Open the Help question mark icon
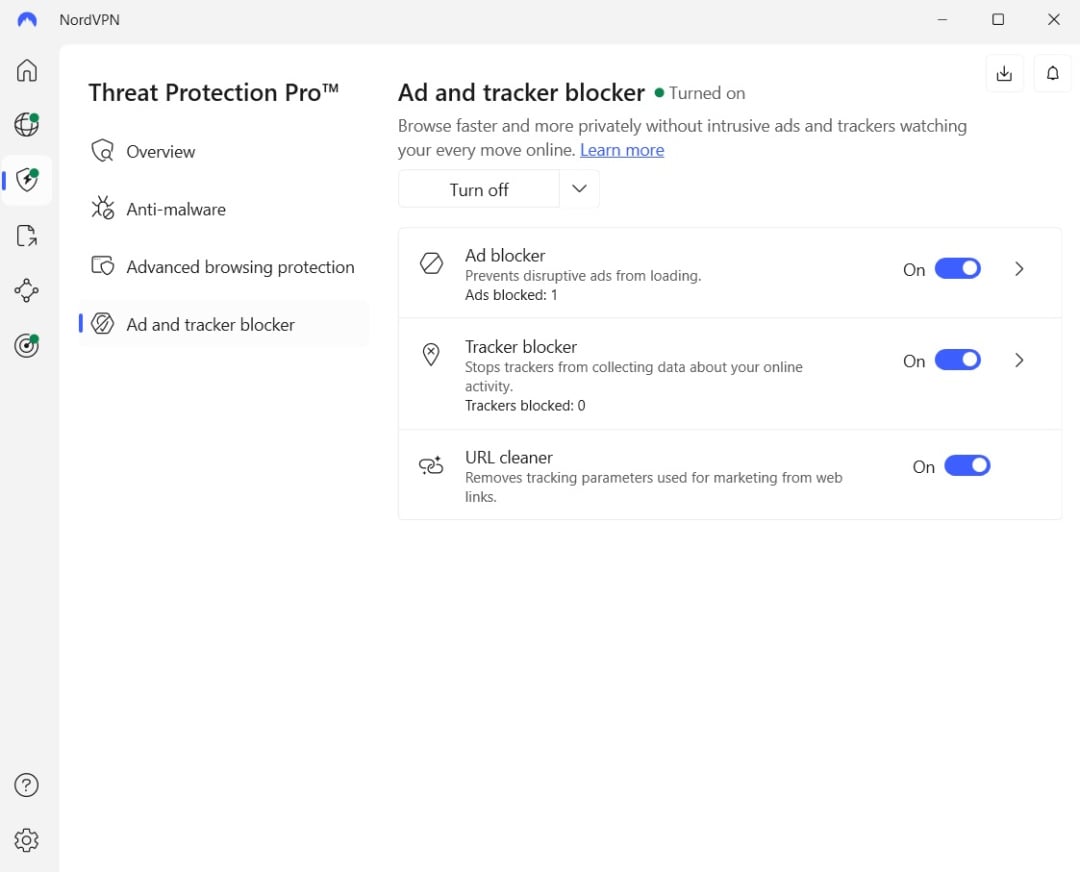The width and height of the screenshot is (1080, 872). click(x=26, y=785)
